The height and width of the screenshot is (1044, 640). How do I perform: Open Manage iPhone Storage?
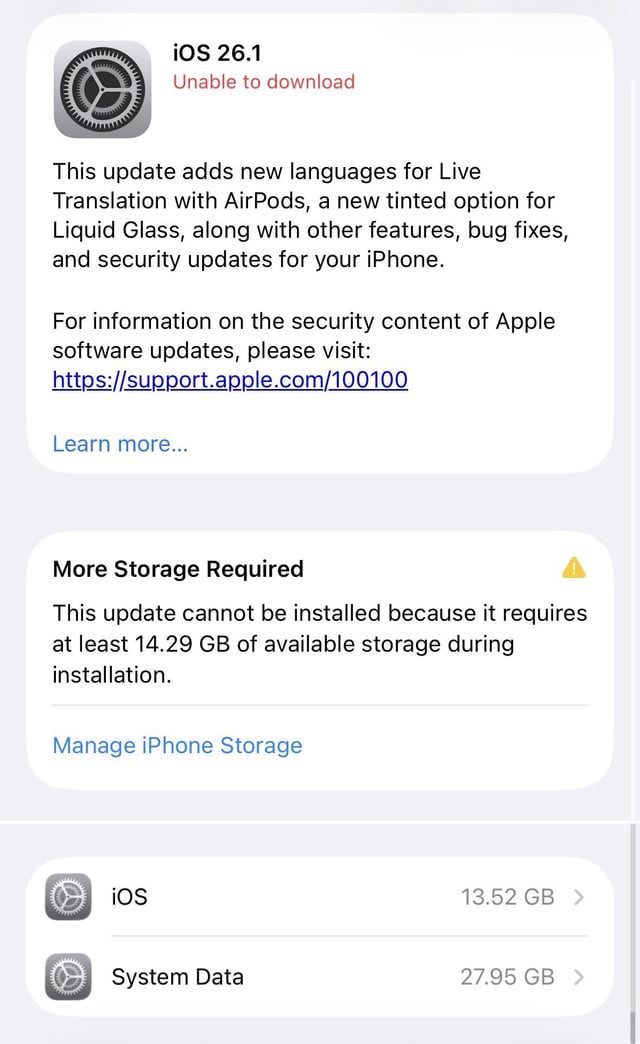177,746
